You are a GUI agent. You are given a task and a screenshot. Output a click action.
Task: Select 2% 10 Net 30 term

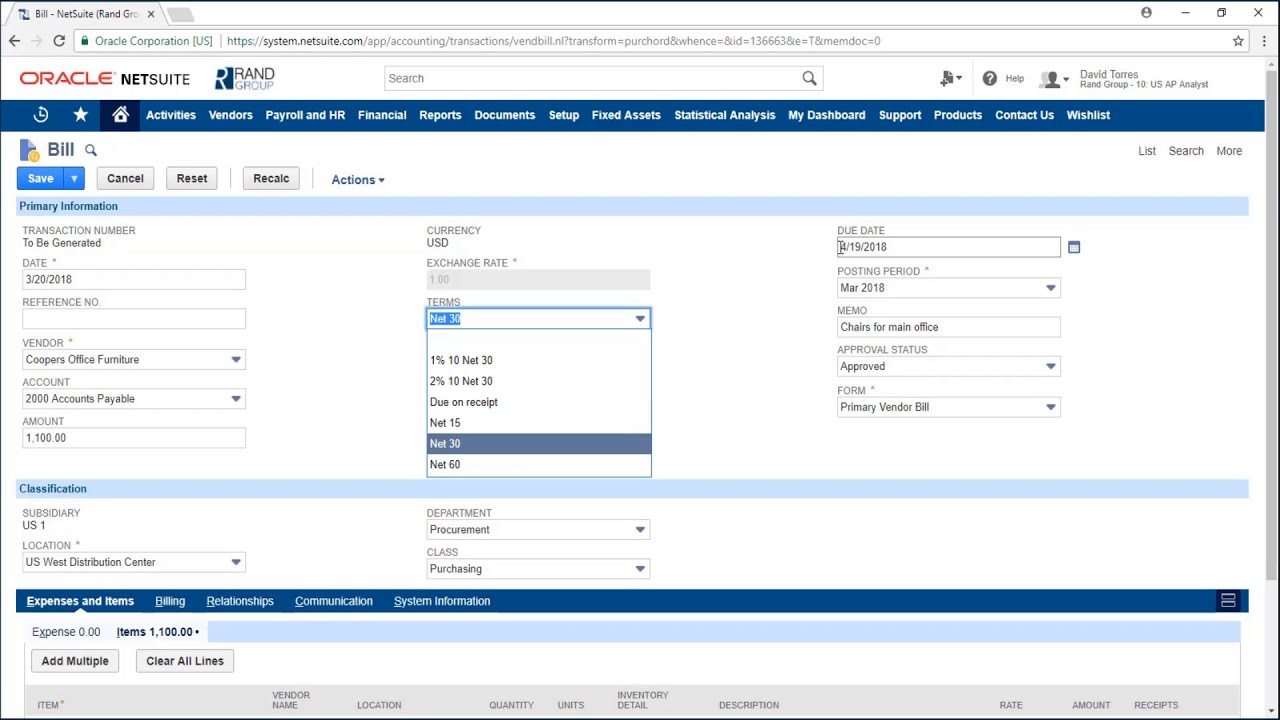pyautogui.click(x=539, y=381)
